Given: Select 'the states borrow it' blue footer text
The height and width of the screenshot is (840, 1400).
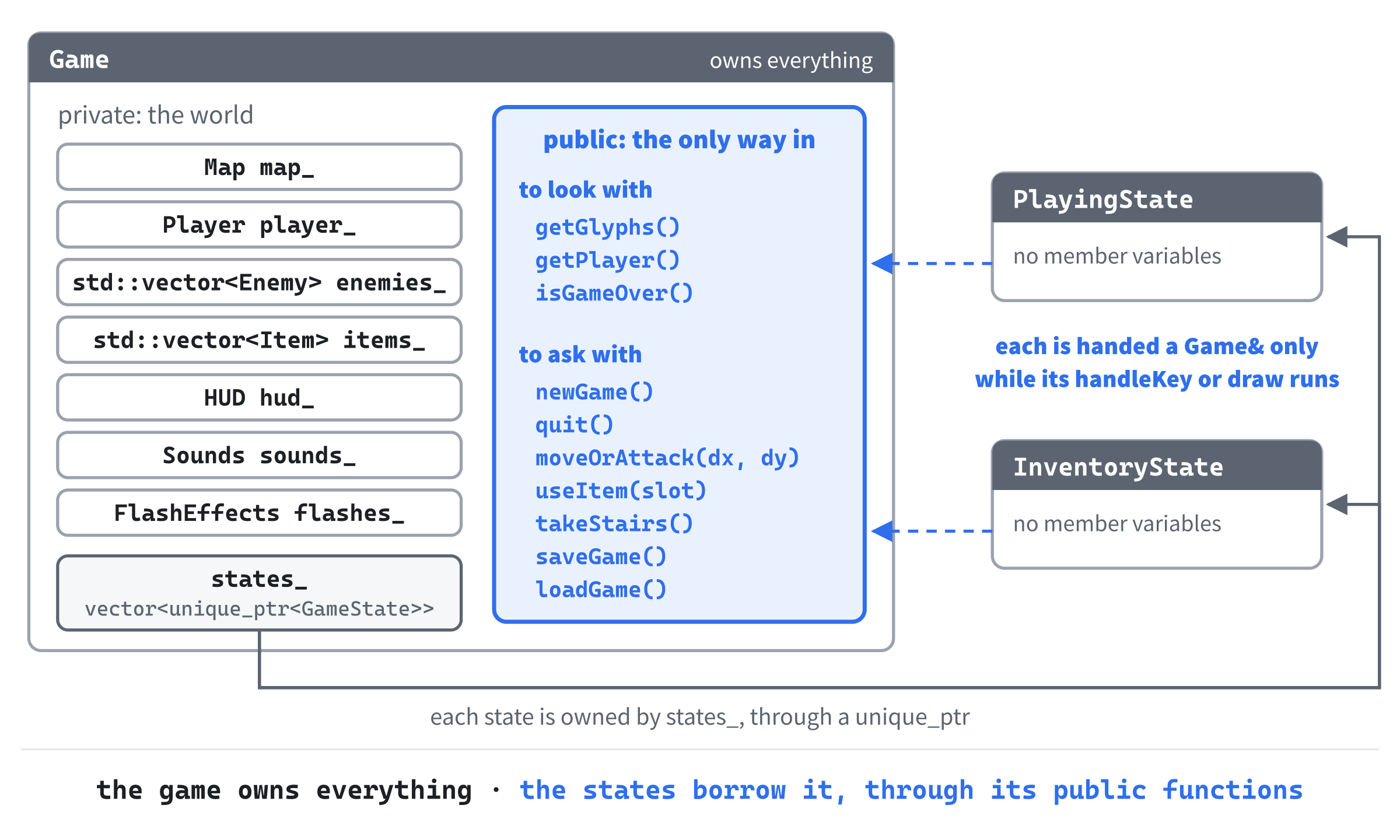Looking at the screenshot, I should [x=681, y=790].
